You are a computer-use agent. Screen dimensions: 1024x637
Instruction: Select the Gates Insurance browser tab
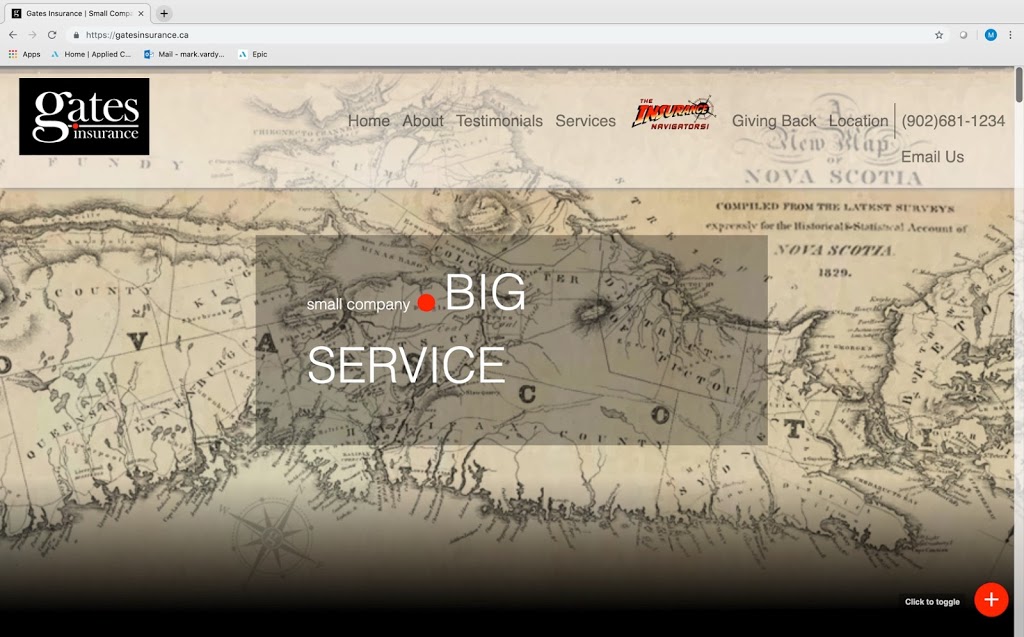(78, 13)
